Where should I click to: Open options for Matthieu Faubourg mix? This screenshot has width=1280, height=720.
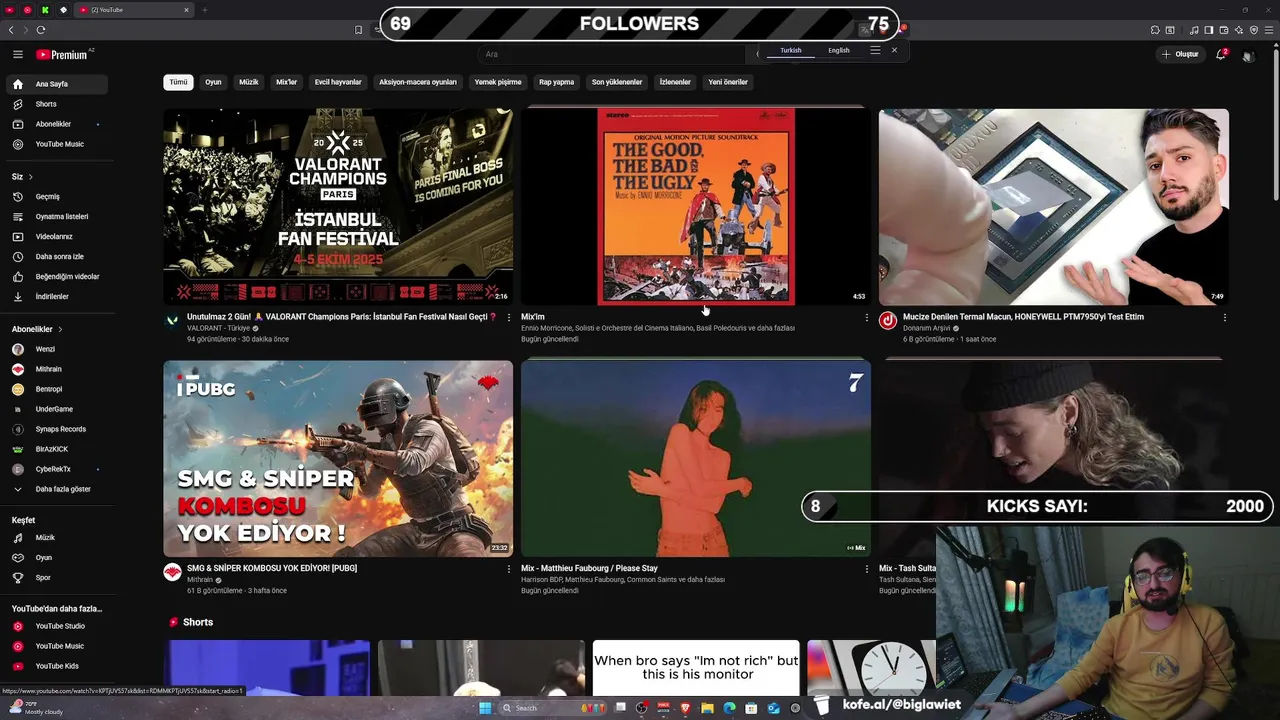867,569
